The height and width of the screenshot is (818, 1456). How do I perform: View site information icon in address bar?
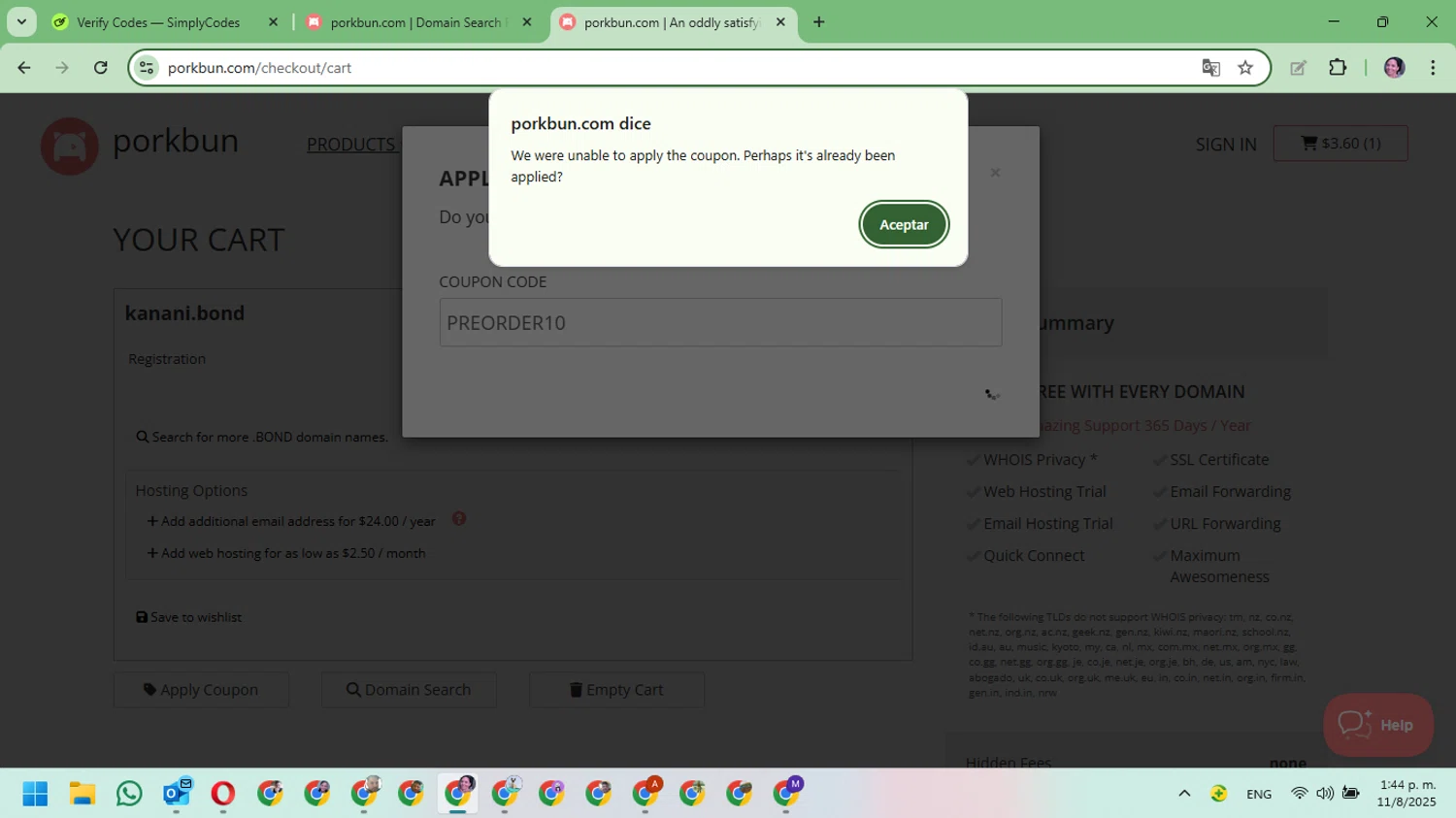147,68
